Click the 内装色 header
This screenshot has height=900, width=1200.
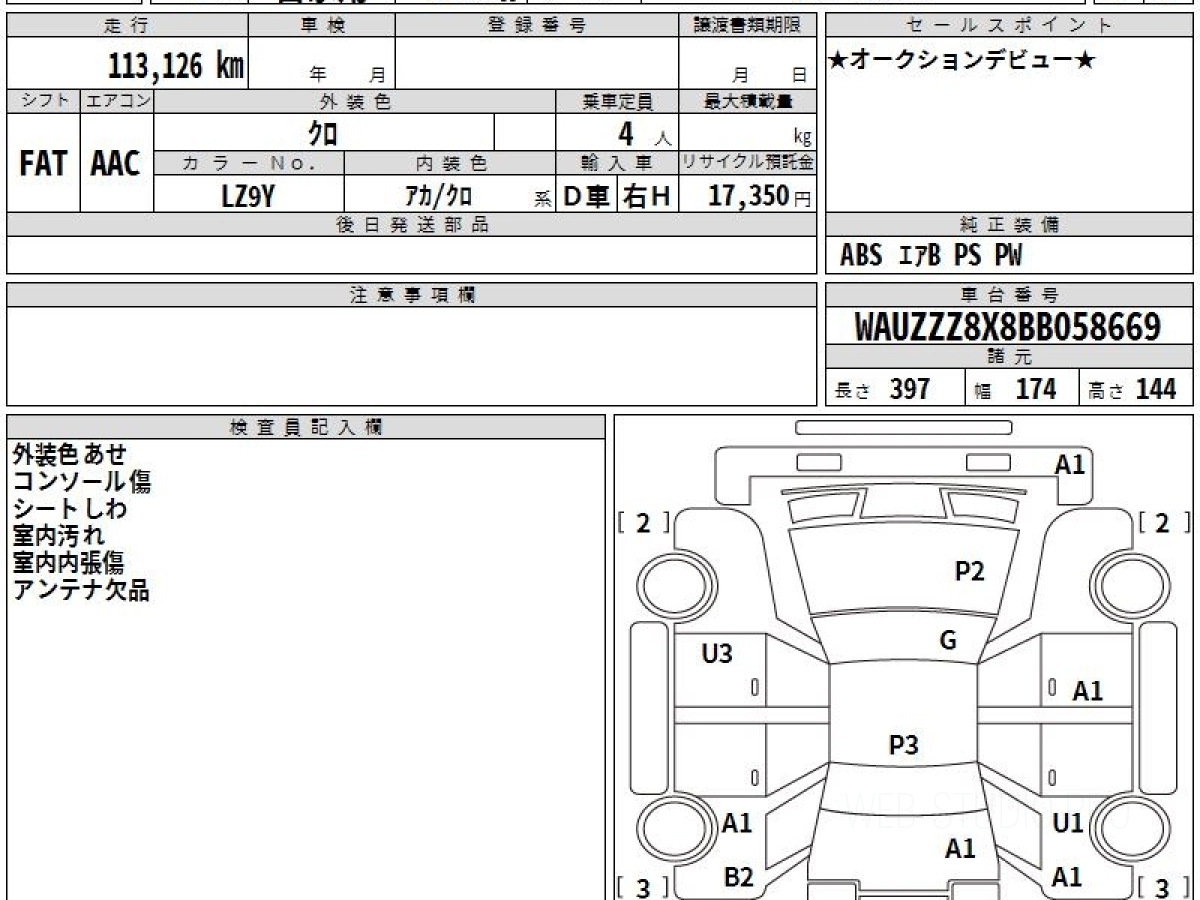point(451,163)
